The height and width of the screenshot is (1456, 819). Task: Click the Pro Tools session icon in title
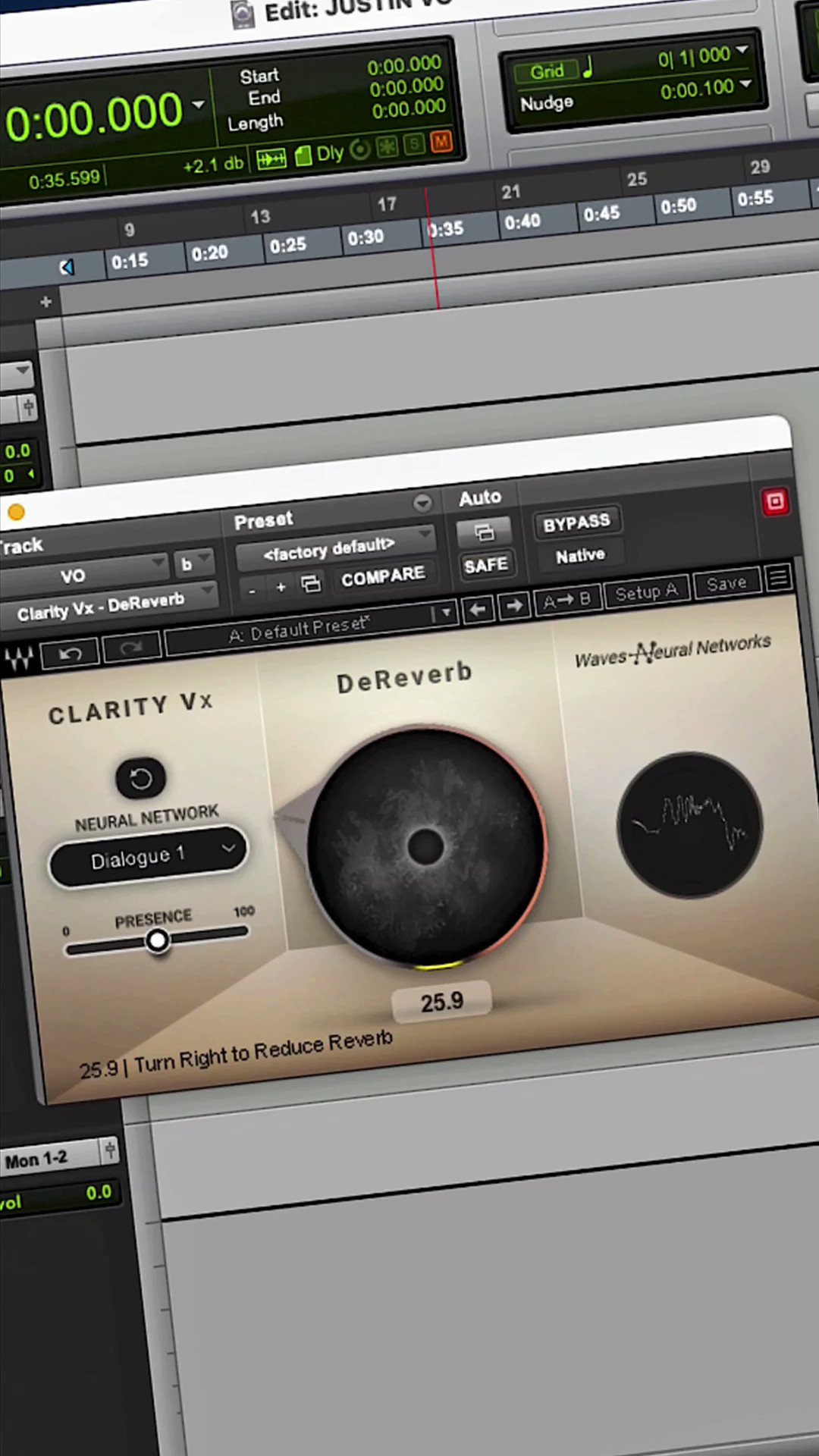coord(243,15)
